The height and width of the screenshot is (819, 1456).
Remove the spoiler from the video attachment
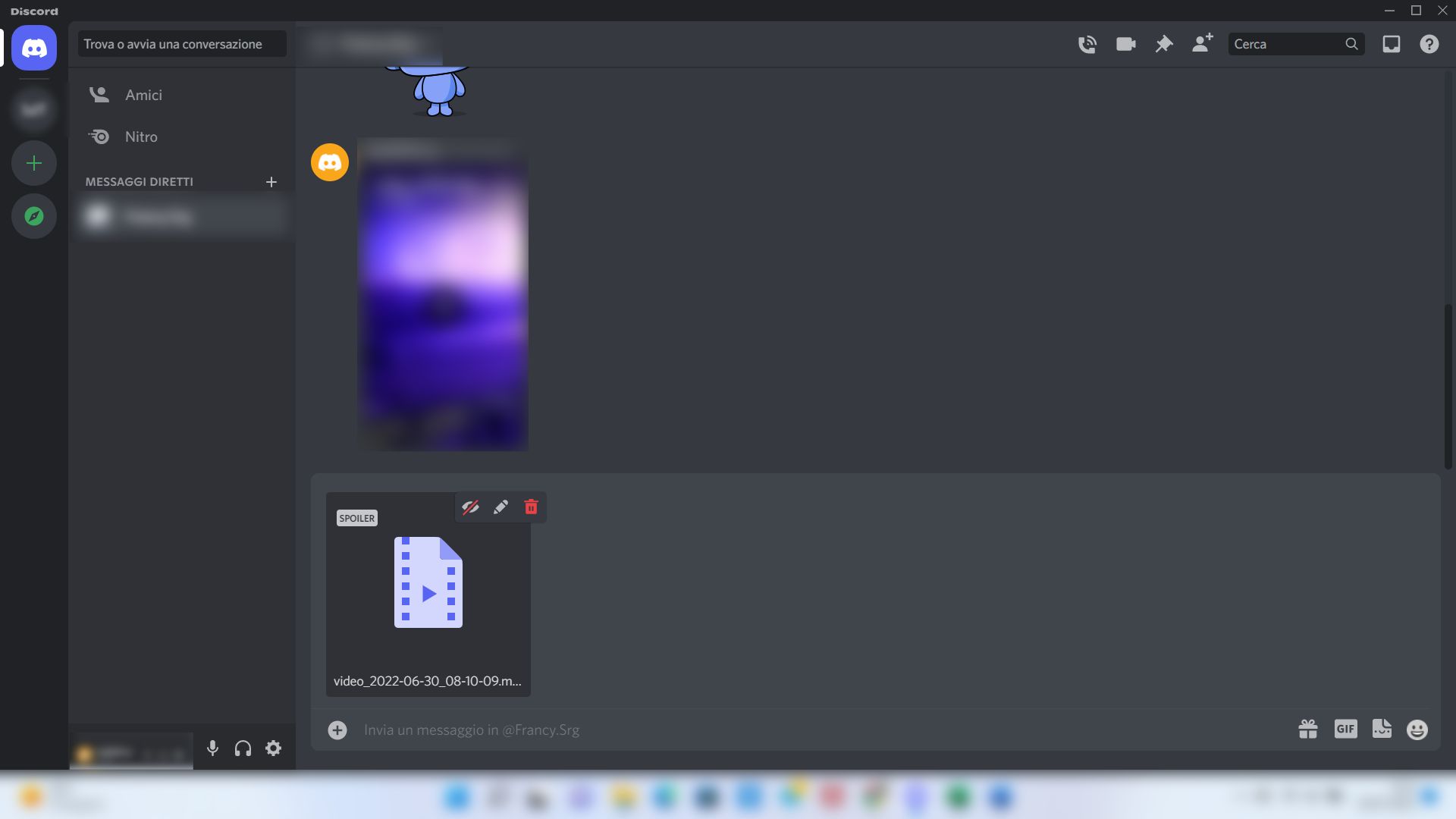[x=471, y=507]
